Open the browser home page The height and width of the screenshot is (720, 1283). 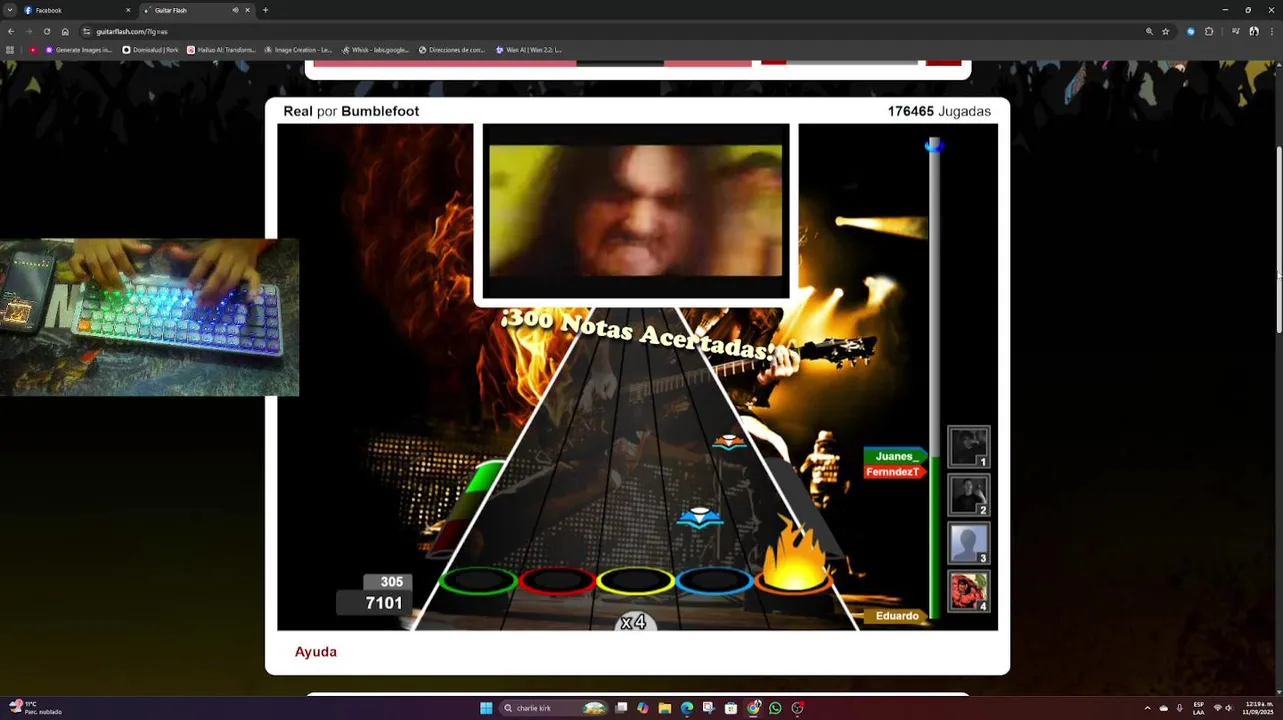pos(65,31)
